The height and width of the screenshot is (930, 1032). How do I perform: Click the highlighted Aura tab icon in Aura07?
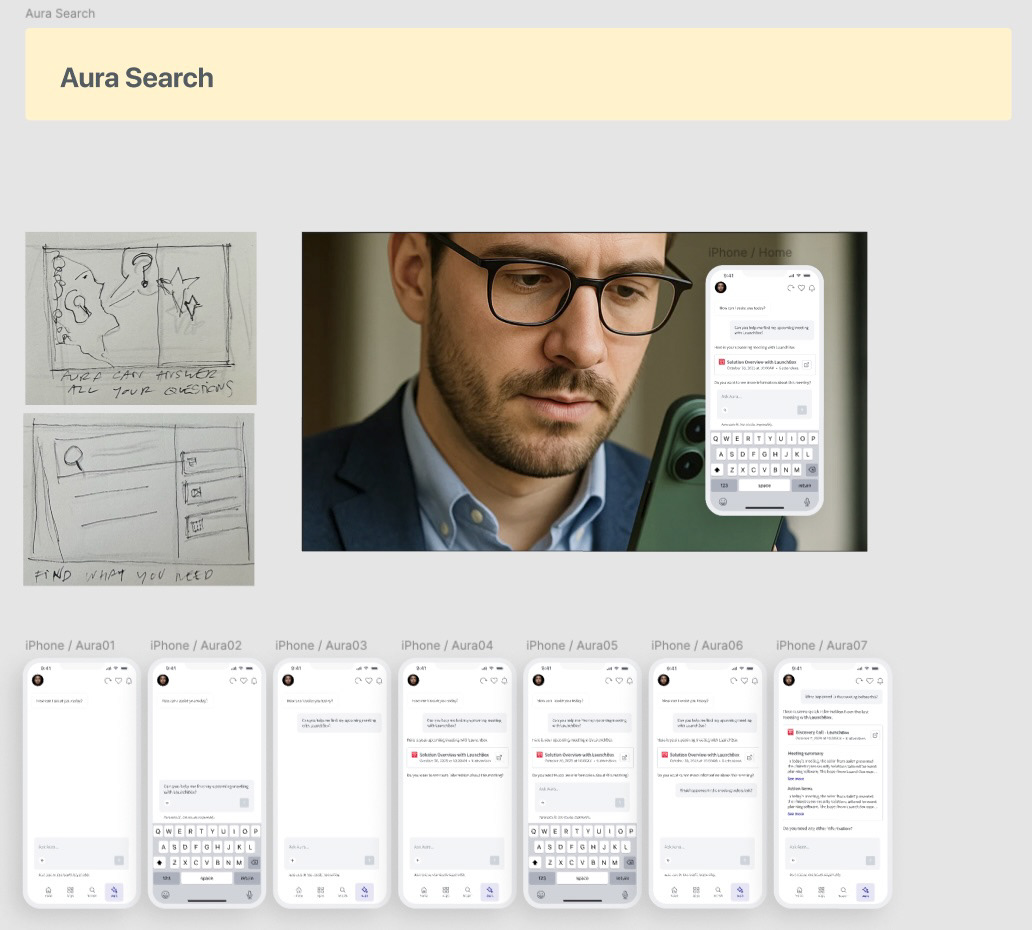pos(865,892)
